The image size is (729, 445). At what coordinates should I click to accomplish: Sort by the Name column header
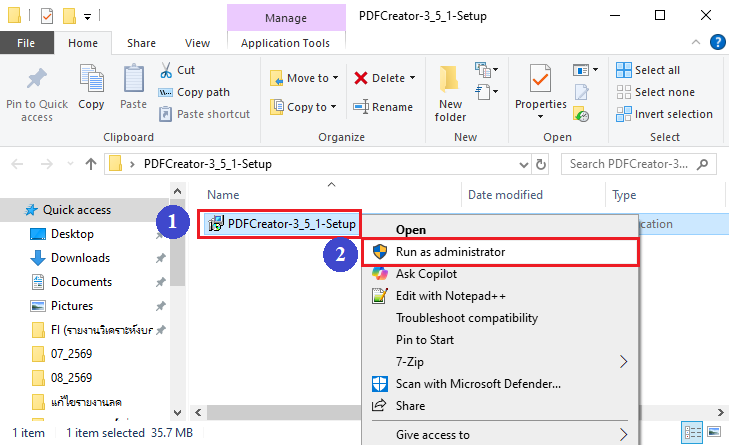(223, 194)
